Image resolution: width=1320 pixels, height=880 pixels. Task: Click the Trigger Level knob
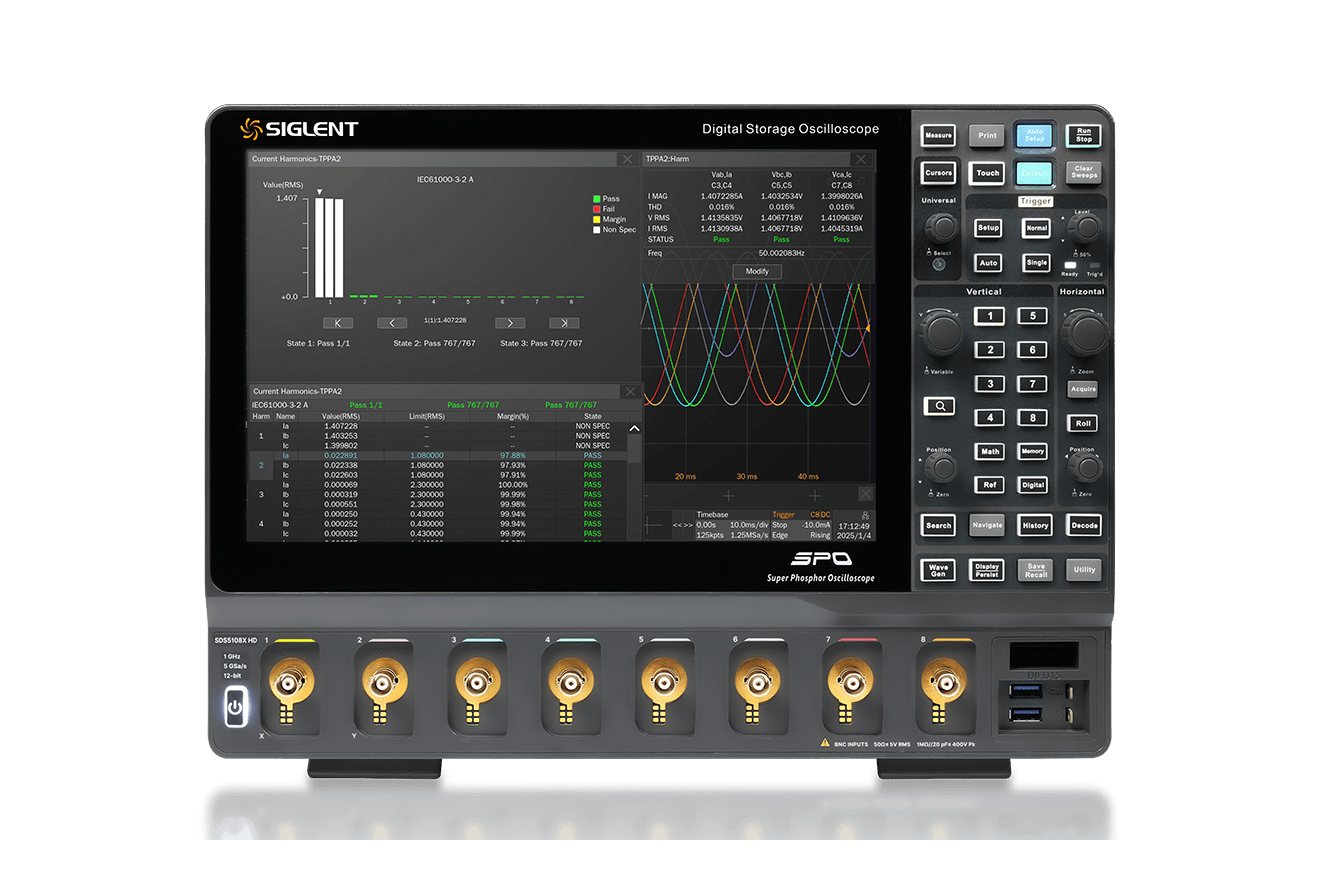1082,229
